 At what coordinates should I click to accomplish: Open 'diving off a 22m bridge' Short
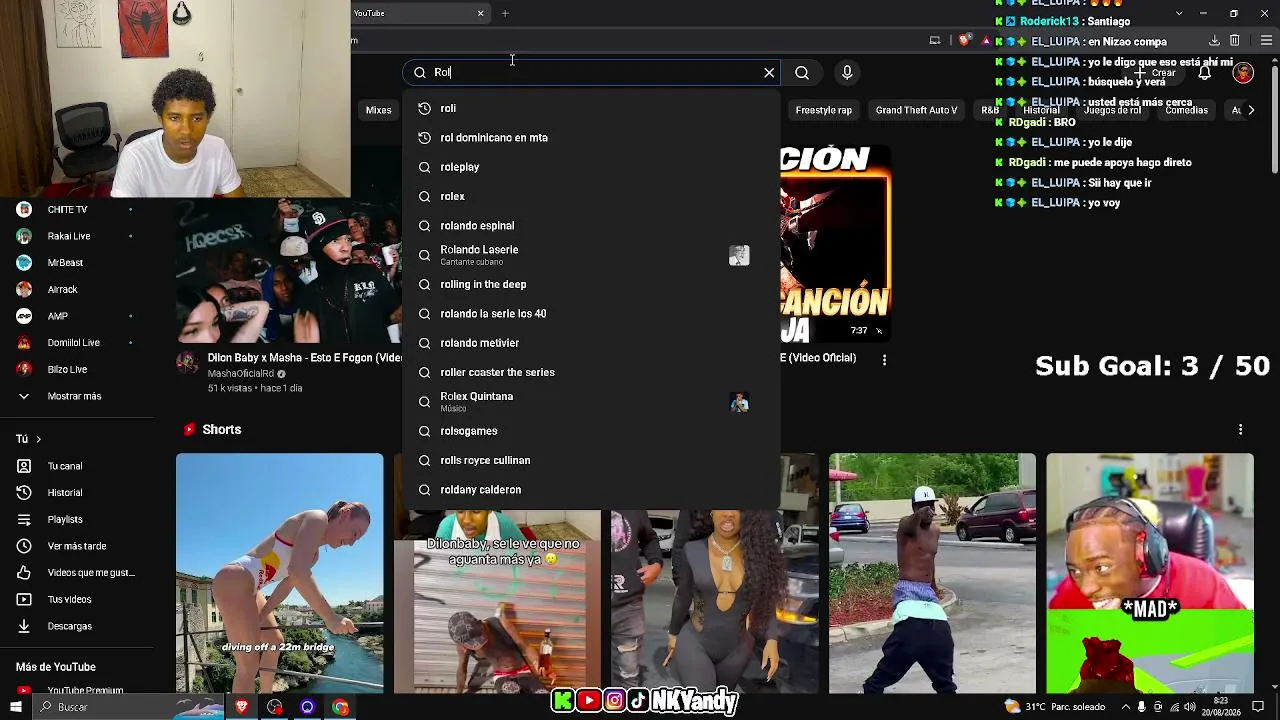pos(280,573)
